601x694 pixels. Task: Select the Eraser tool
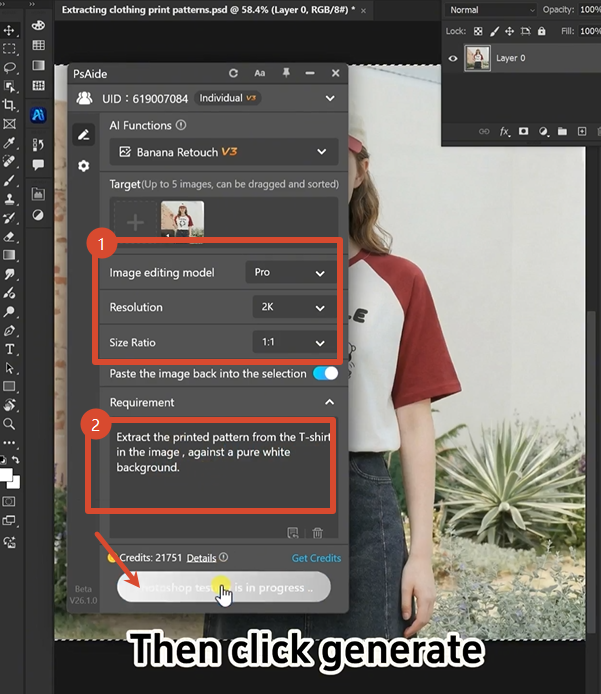9,236
